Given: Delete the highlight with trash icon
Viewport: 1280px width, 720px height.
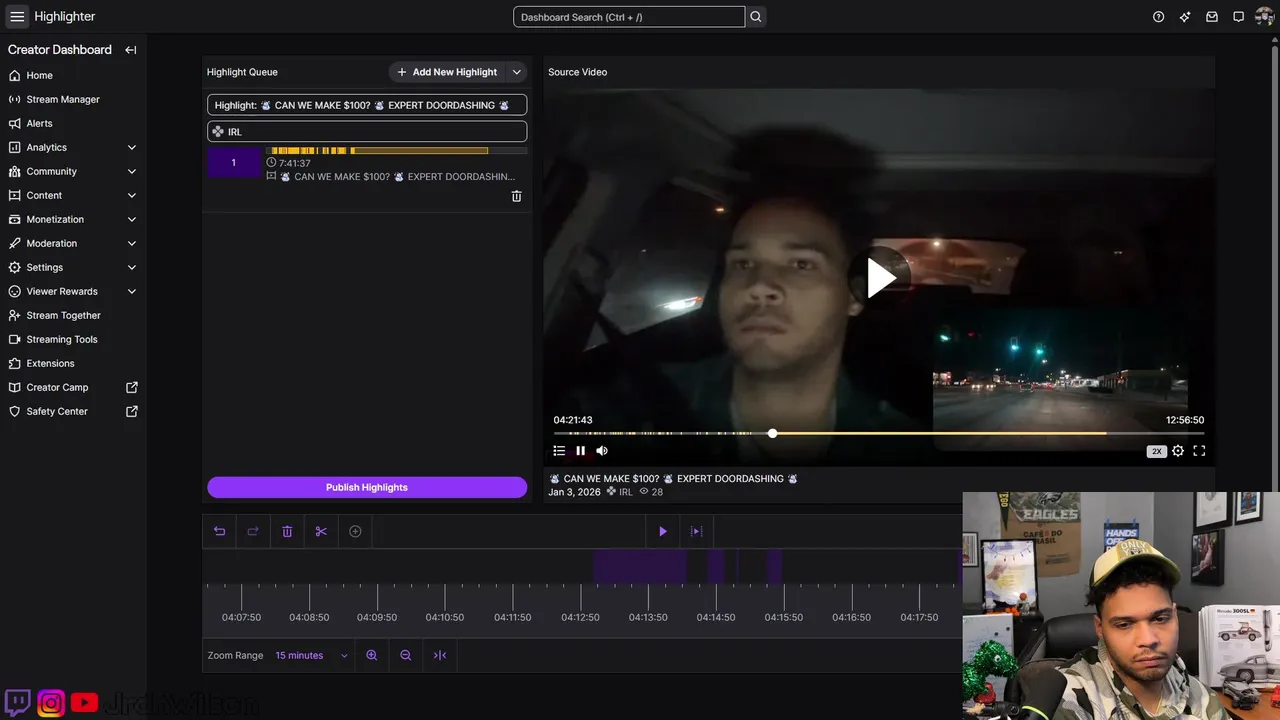Looking at the screenshot, I should (516, 196).
